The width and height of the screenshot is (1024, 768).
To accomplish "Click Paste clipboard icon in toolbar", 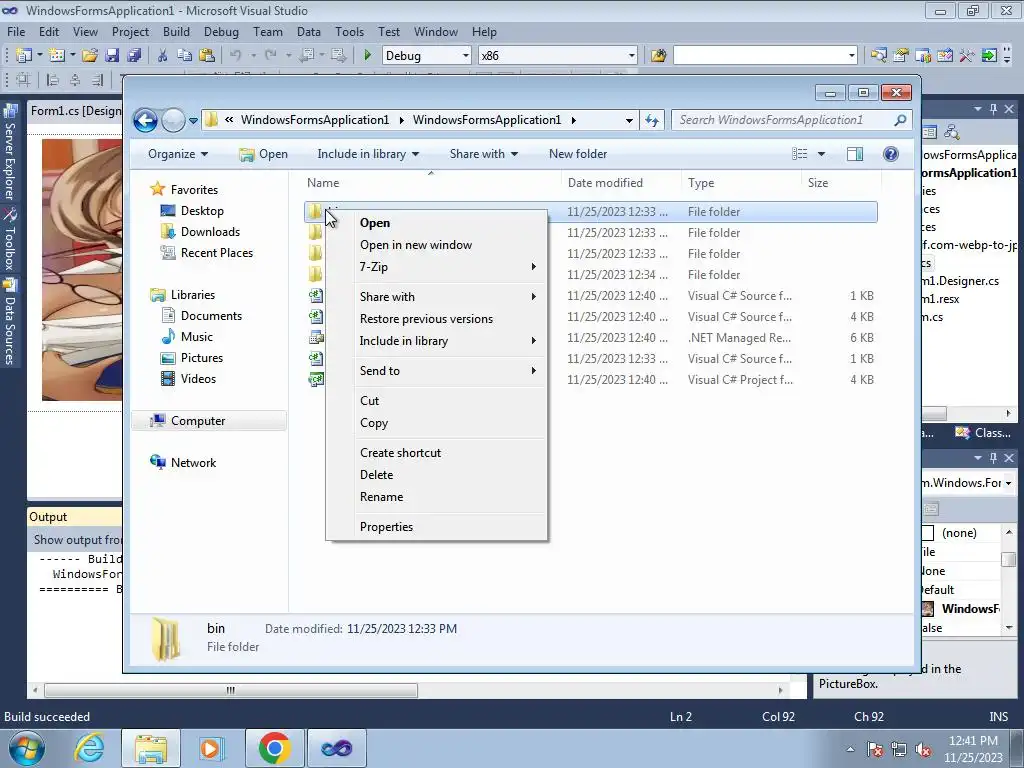I will click(206, 56).
